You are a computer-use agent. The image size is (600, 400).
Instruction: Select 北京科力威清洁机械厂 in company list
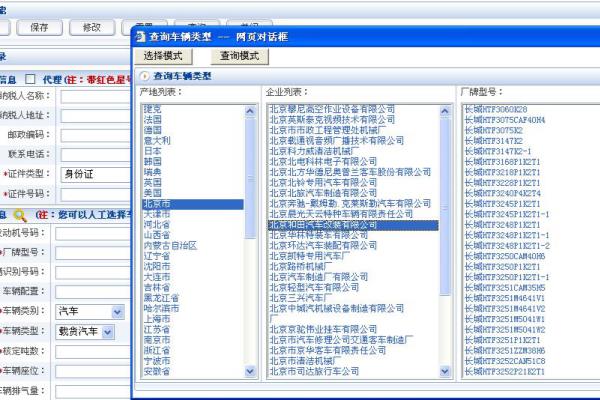tap(314, 151)
